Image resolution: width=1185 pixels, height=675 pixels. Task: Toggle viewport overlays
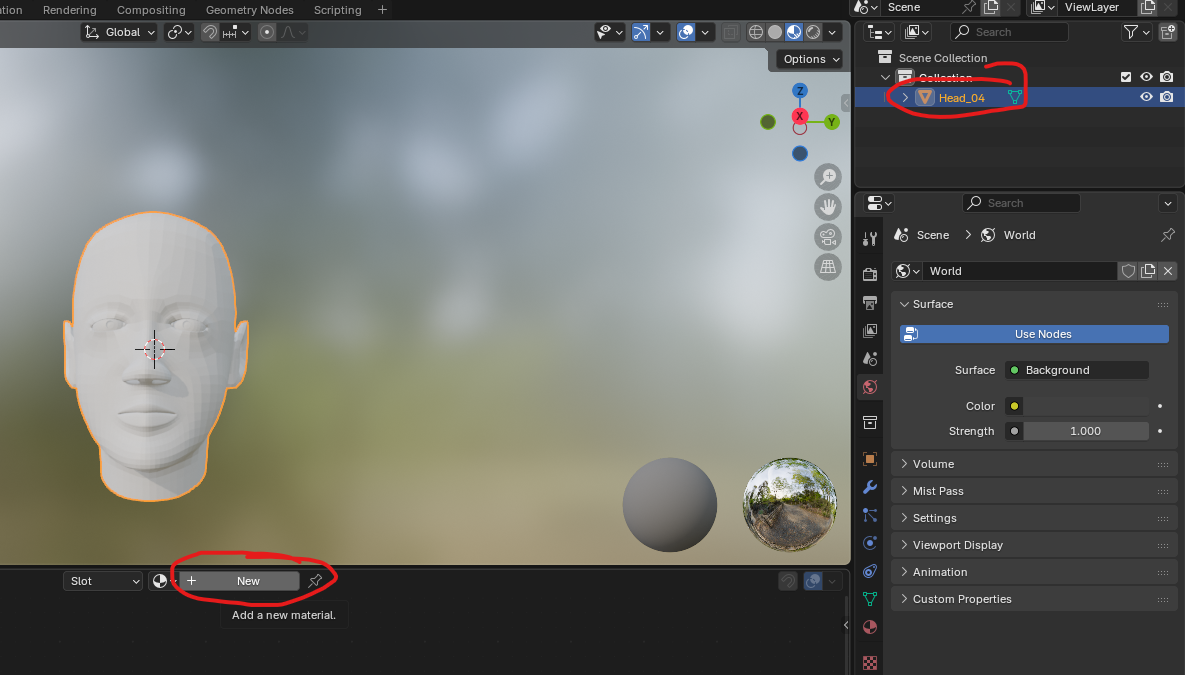[686, 33]
